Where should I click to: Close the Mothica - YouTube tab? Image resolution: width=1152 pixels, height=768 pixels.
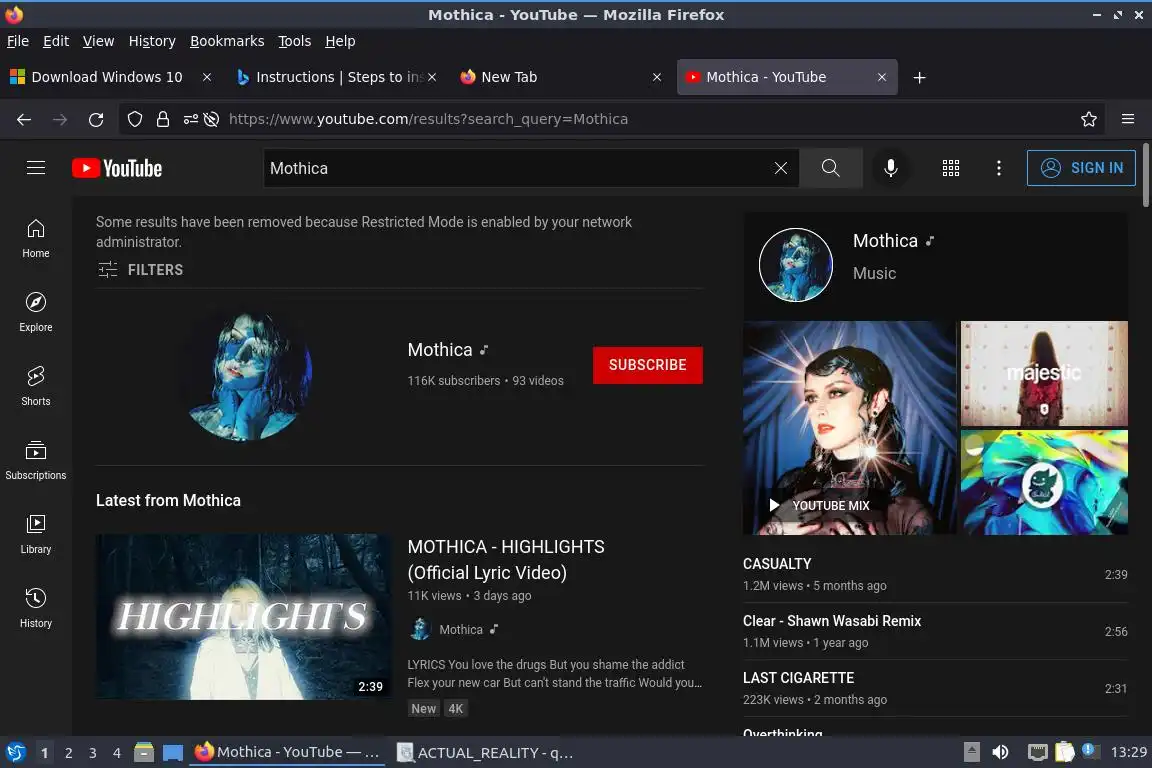[x=882, y=77]
